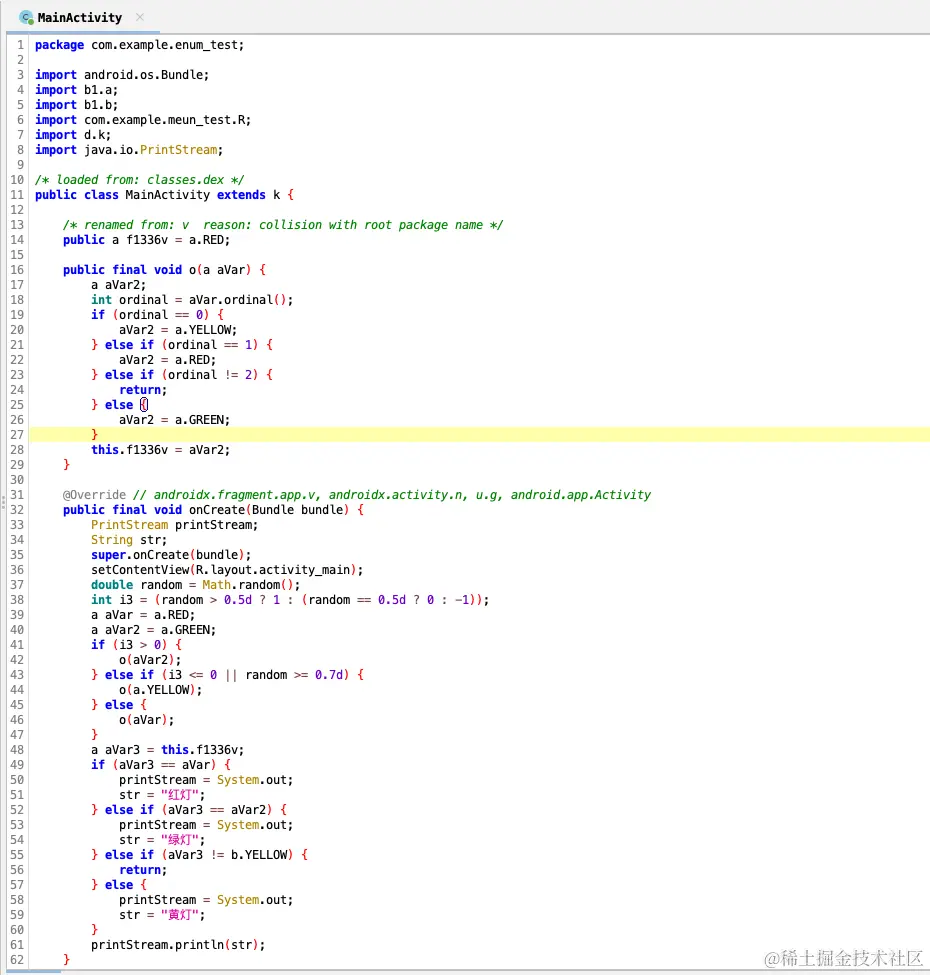
Task: Click the class icon on MainActivity tab
Action: (x=26, y=17)
